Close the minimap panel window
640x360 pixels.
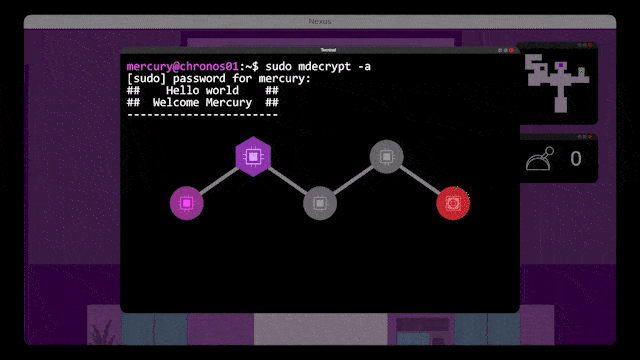590,45
